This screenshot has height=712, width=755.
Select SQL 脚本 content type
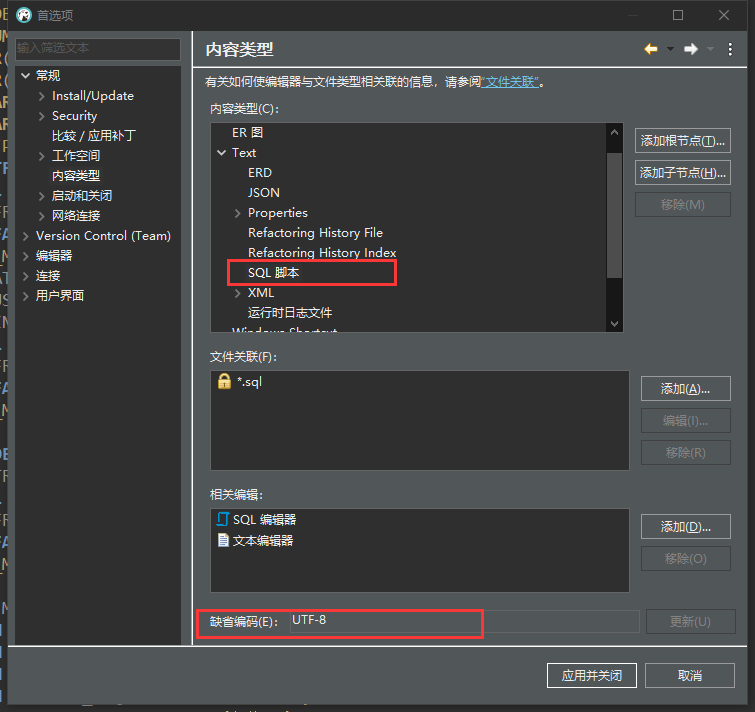point(273,273)
